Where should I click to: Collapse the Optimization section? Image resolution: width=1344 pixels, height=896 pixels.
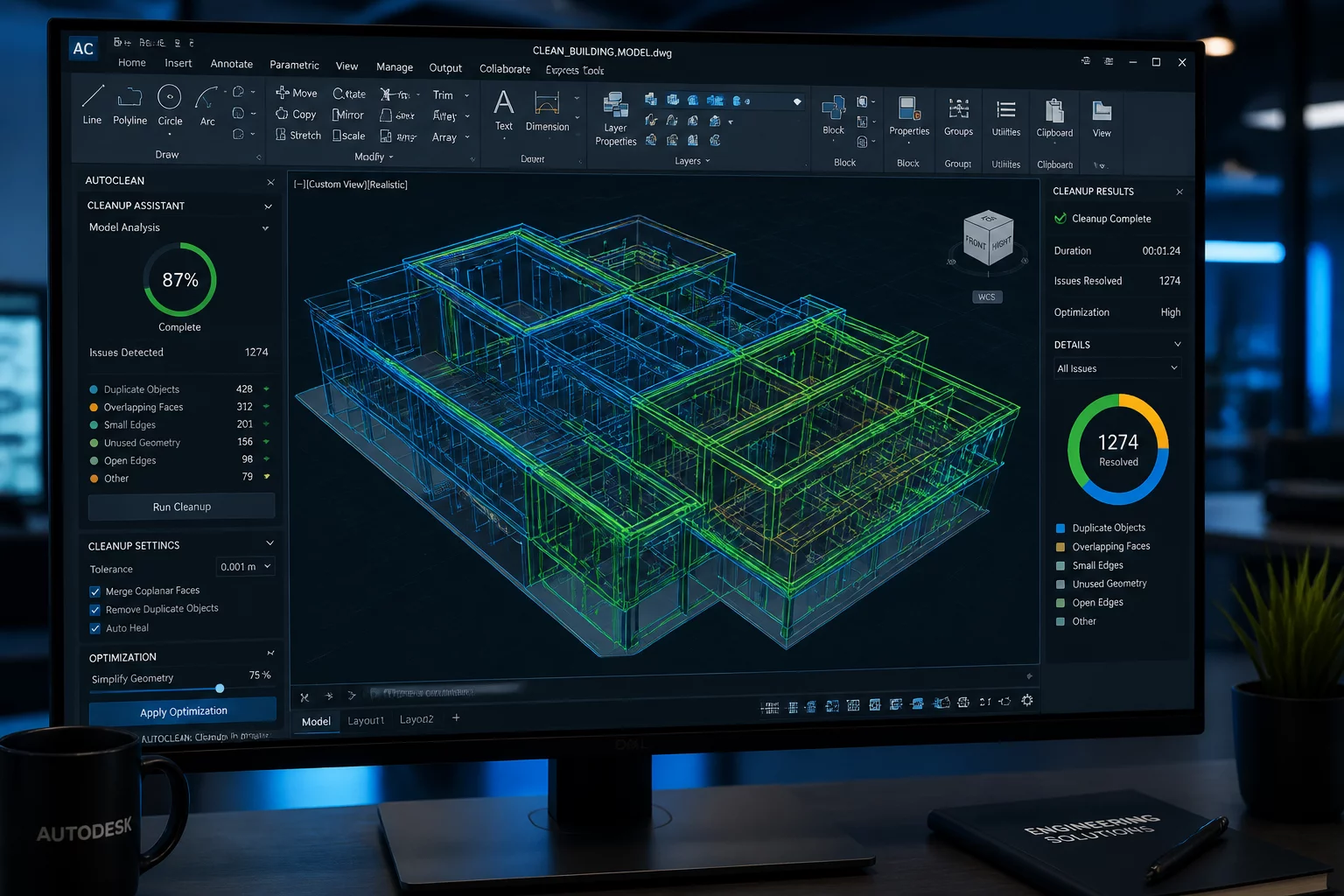(270, 654)
